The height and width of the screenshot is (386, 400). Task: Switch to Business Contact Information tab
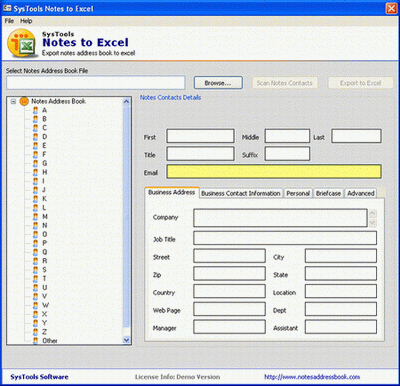[241, 193]
